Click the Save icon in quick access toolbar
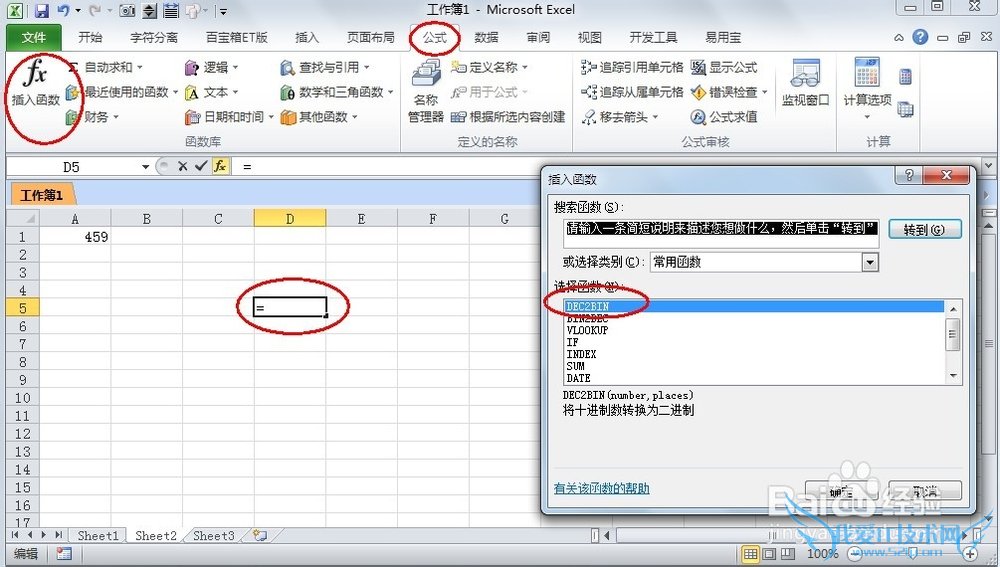 [x=42, y=10]
